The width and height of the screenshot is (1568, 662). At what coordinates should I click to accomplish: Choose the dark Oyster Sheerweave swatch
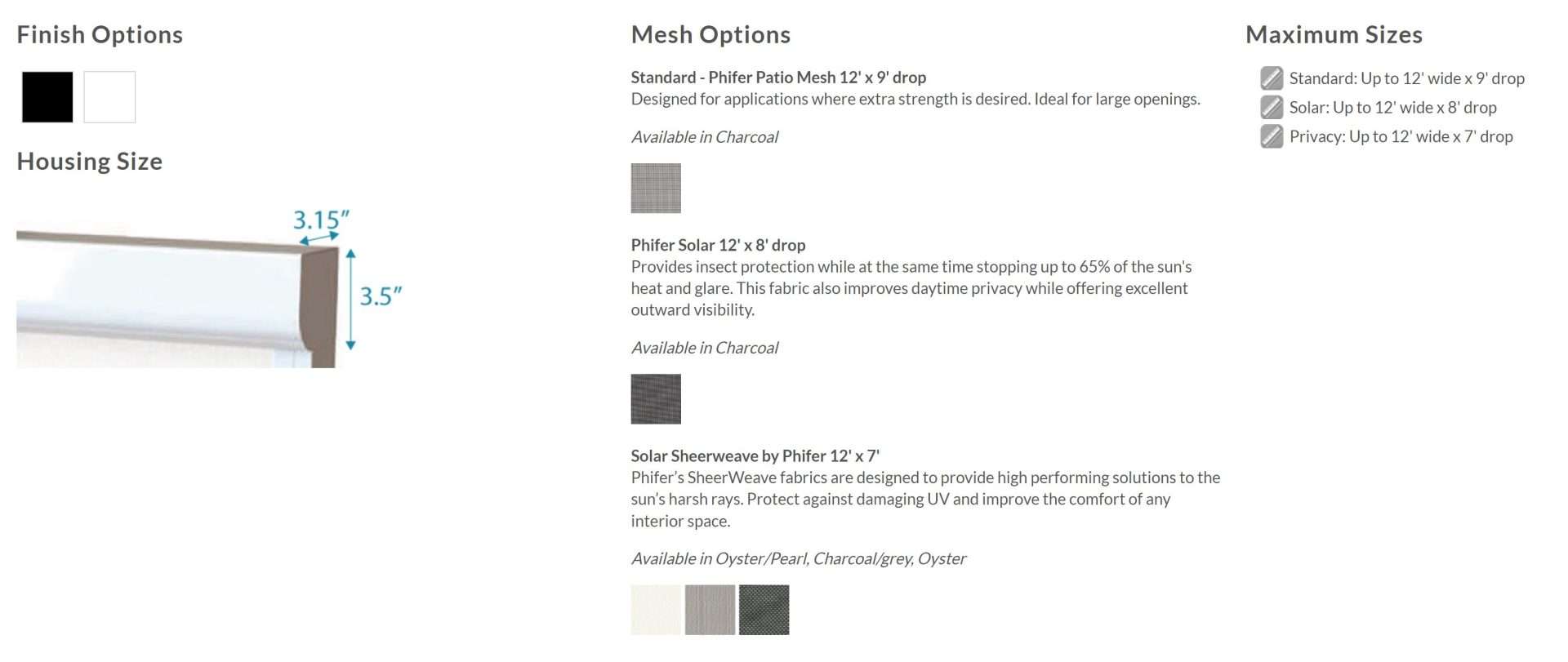click(764, 610)
